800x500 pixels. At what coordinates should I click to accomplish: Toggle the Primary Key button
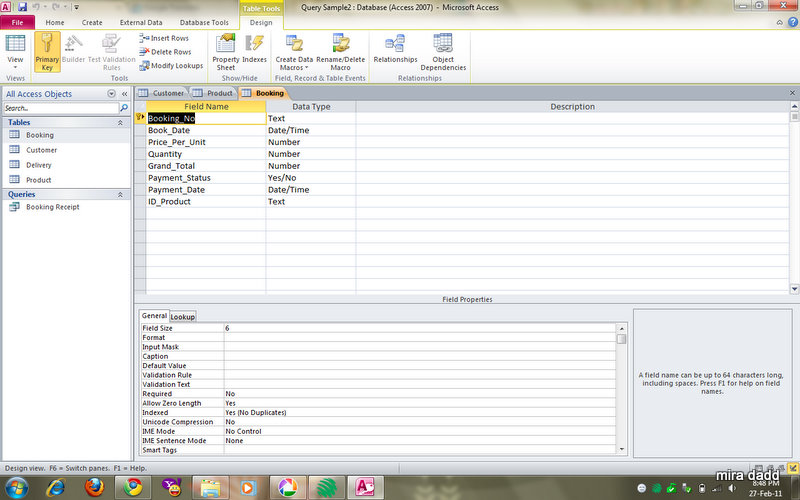coord(47,52)
